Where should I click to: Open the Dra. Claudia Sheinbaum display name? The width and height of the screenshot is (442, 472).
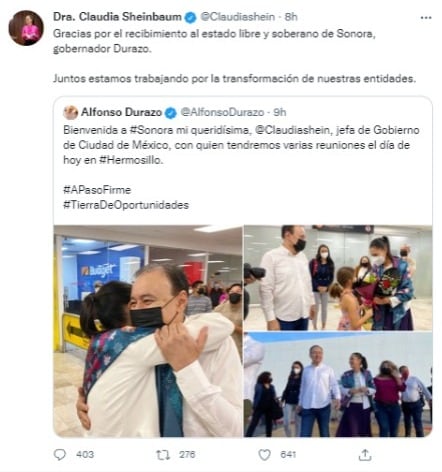(117, 17)
